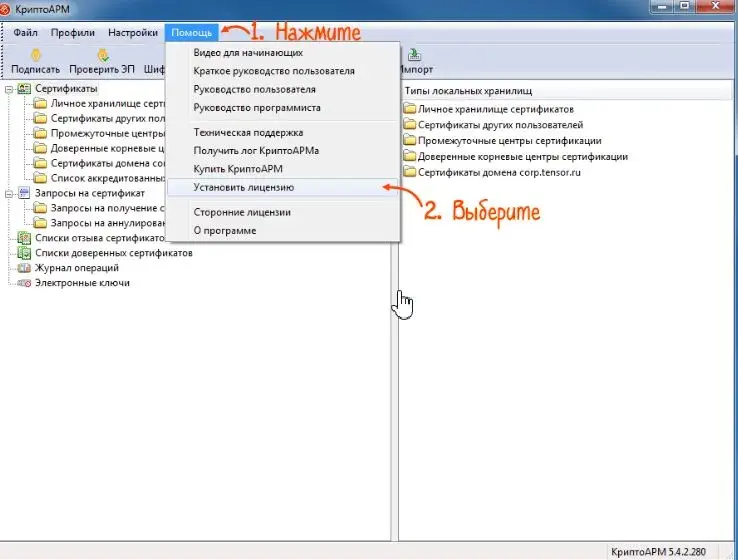Click the Журнал операций icon
738x560 pixels.
[24, 268]
